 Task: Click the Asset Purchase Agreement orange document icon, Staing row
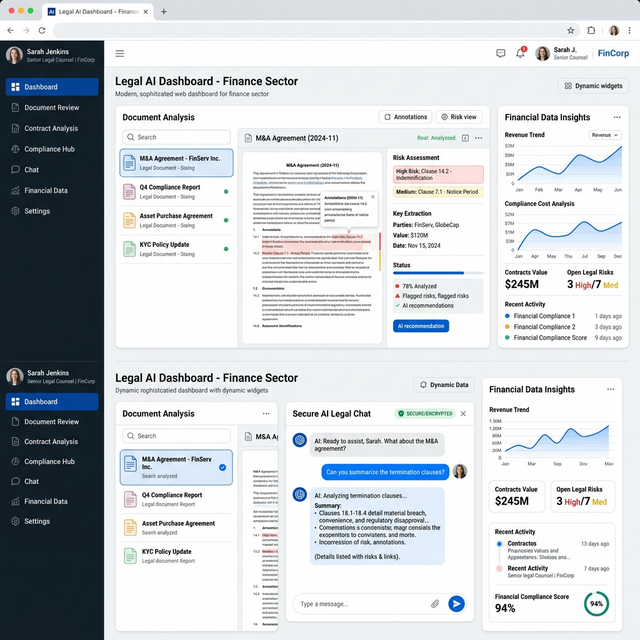pos(129,220)
